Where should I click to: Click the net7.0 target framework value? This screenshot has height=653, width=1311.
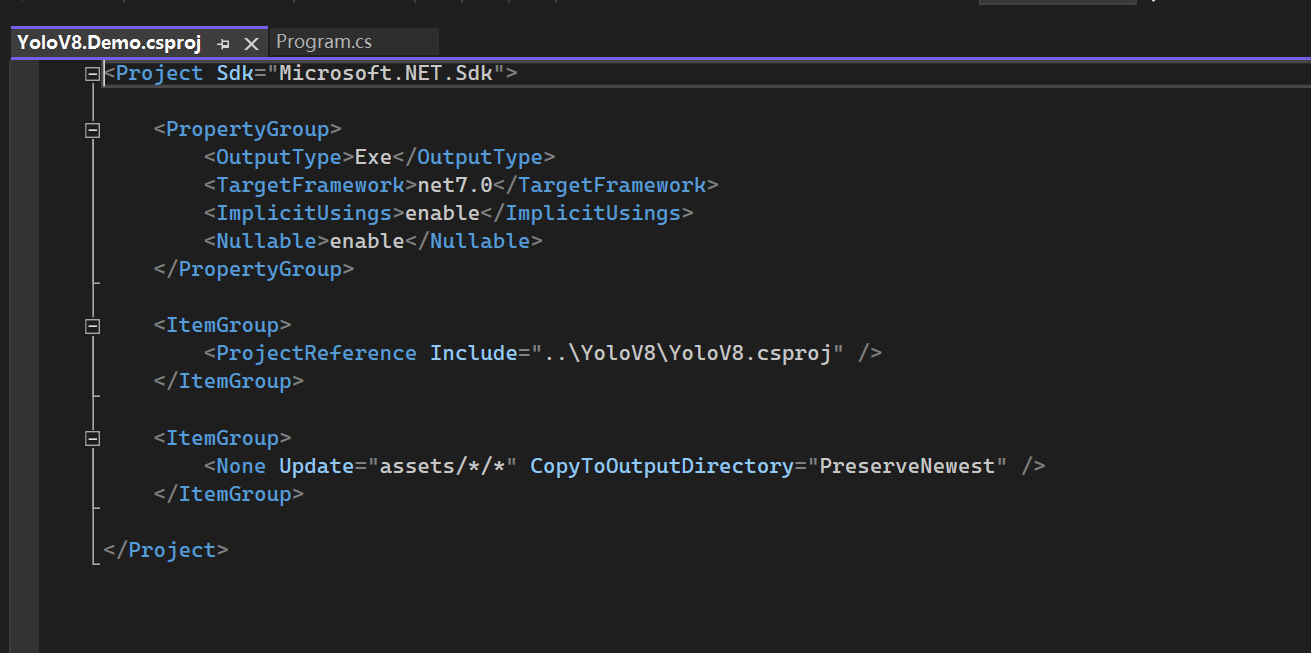[455, 185]
